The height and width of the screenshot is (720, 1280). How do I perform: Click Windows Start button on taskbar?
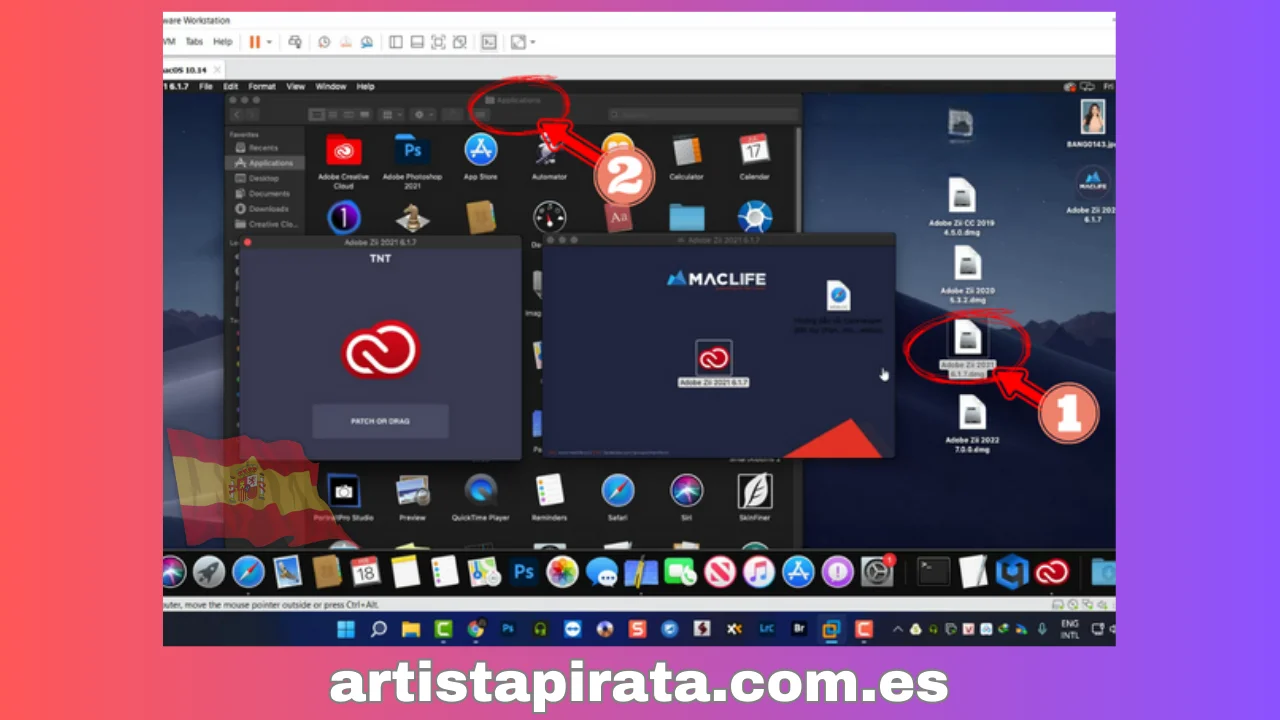coord(346,629)
